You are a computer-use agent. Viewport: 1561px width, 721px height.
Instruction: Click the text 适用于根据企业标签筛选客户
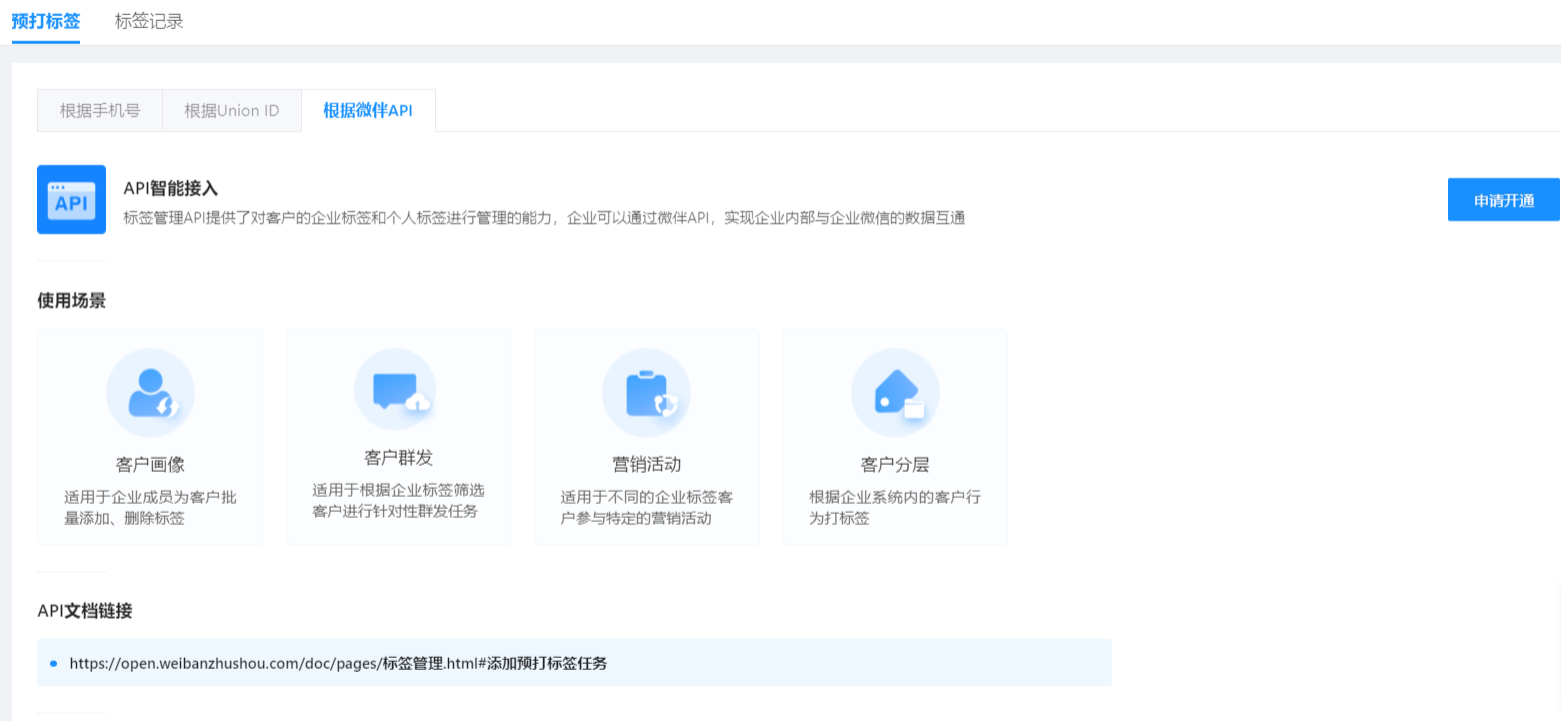398,501
